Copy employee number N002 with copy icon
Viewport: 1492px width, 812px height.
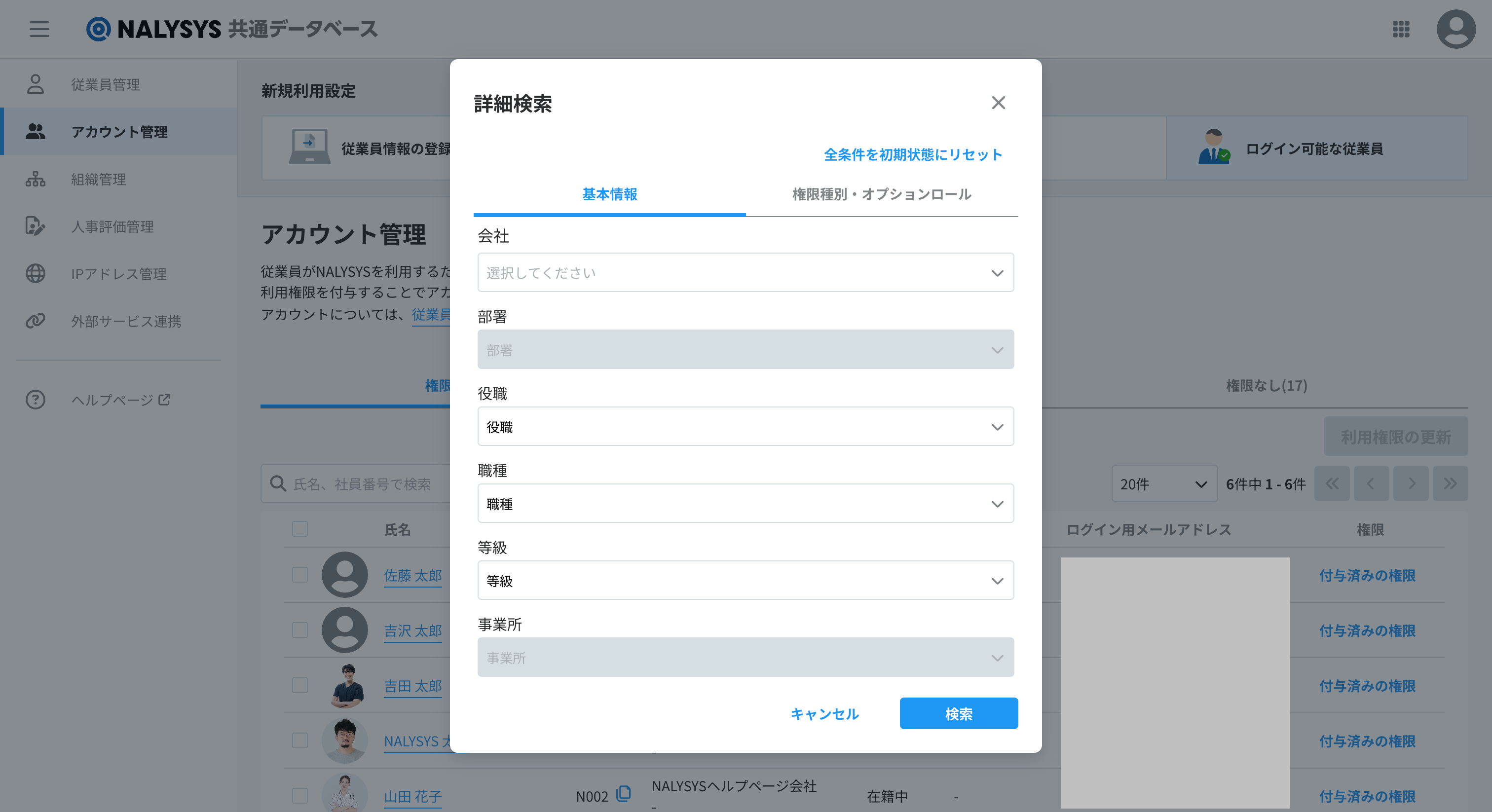click(x=624, y=793)
